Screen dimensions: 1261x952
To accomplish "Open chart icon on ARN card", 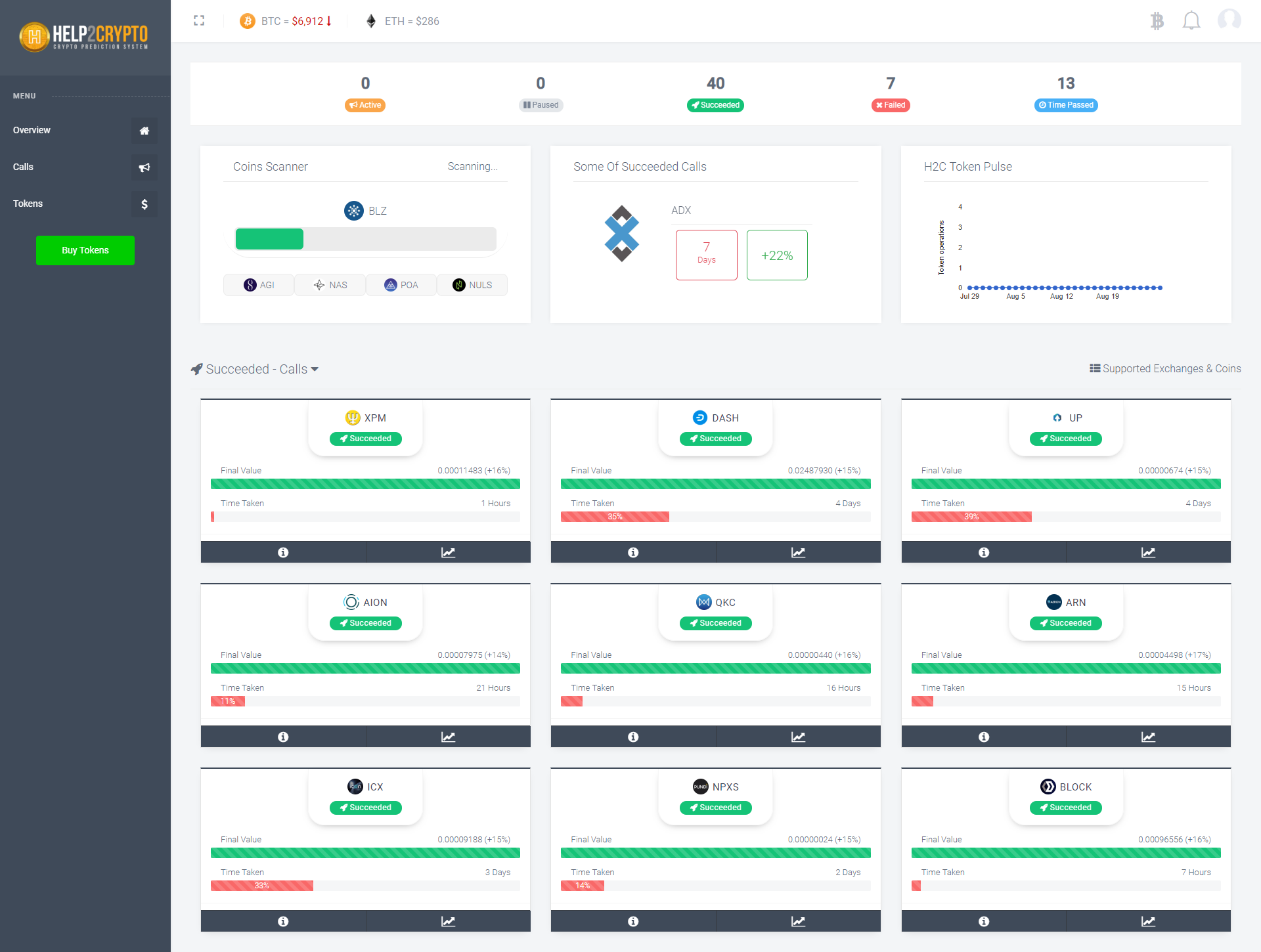I will [1148, 737].
